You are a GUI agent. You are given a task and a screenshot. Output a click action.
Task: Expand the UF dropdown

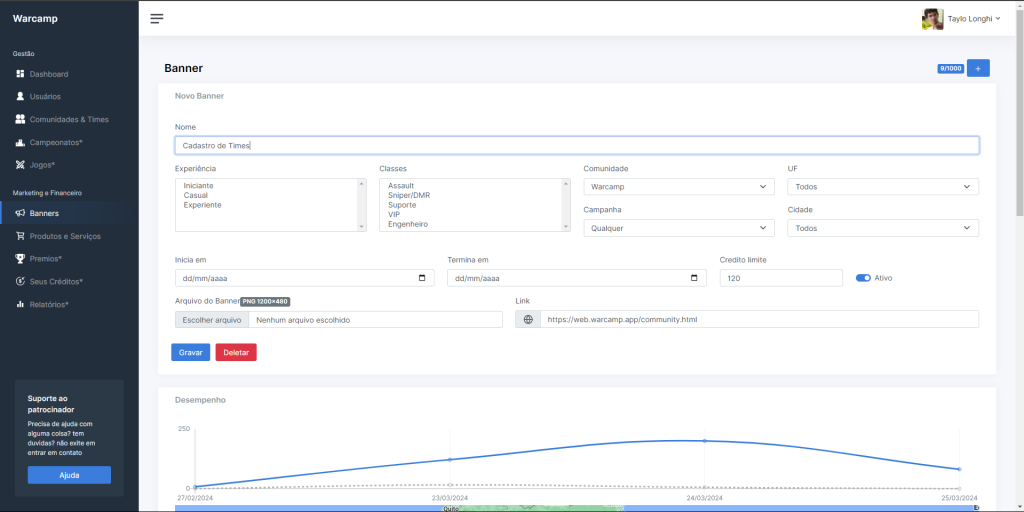pyautogui.click(x=882, y=187)
